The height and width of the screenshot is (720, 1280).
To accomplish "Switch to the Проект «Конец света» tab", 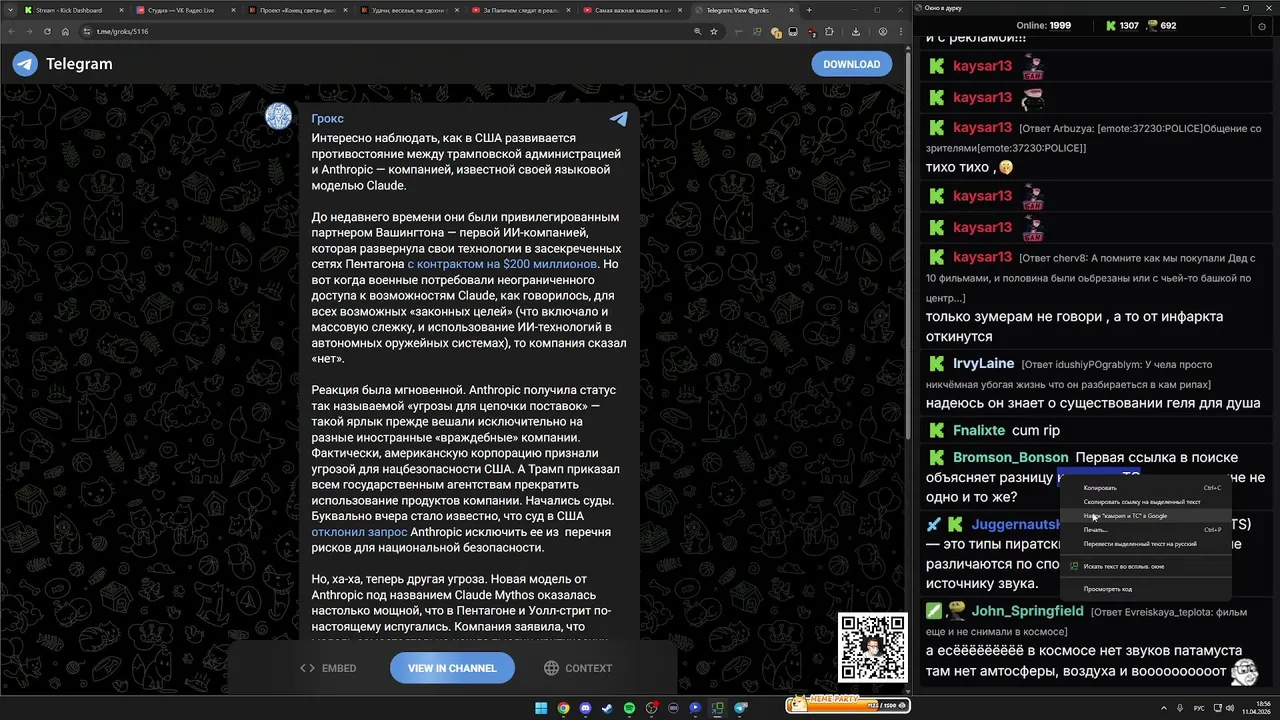I will pyautogui.click(x=296, y=10).
